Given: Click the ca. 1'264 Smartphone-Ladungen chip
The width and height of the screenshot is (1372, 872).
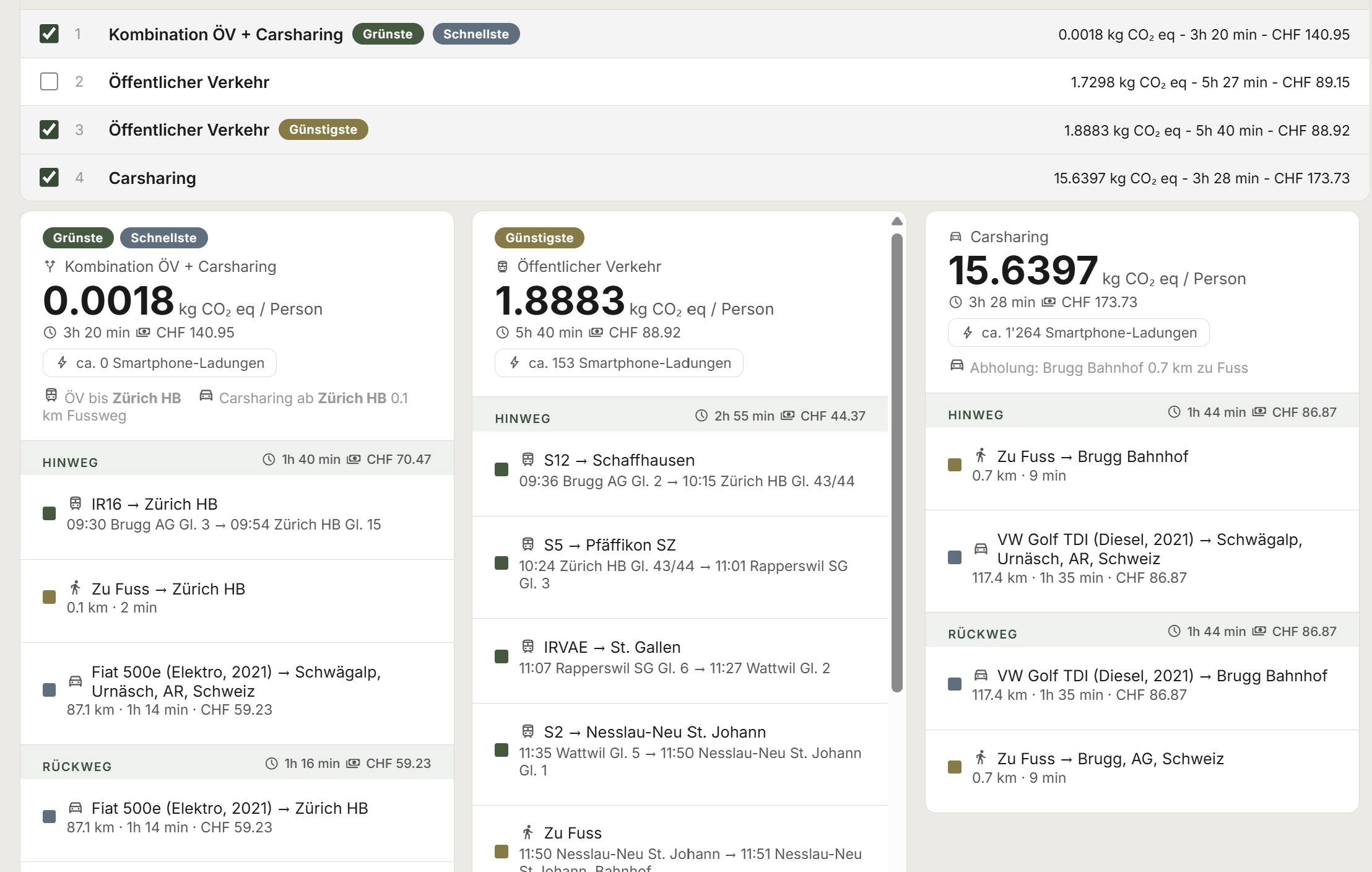Looking at the screenshot, I should click(x=1079, y=333).
